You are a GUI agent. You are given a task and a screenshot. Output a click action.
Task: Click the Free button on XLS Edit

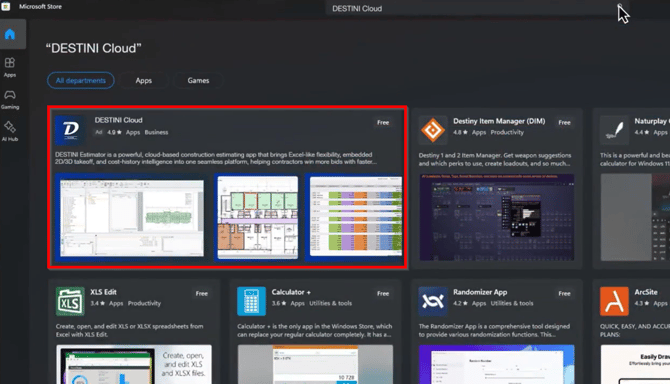tap(202, 293)
